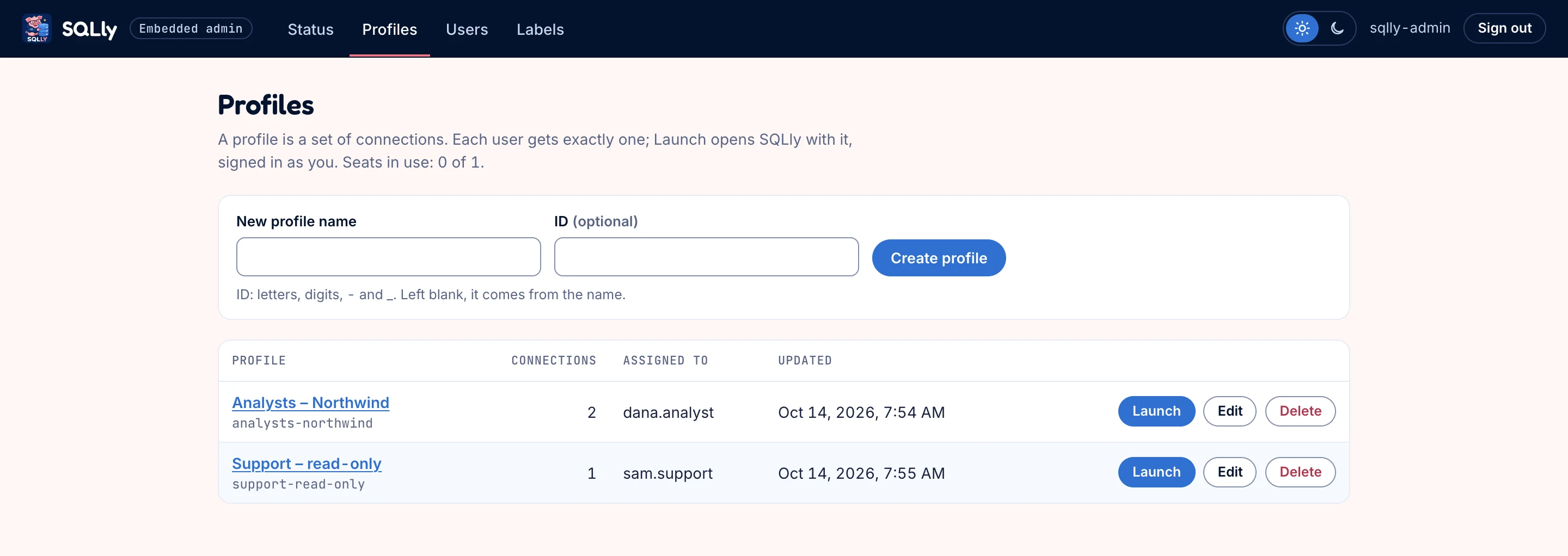Click the analysts-northwind ID text
Screen dimensions: 1568x556
tap(302, 423)
